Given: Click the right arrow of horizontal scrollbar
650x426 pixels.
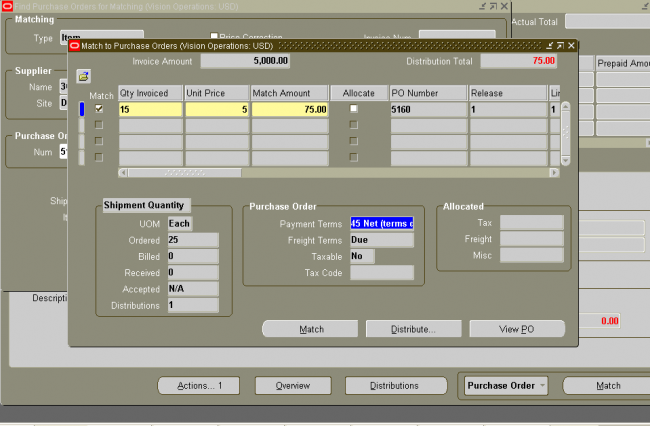Looking at the screenshot, I should click(x=554, y=172).
